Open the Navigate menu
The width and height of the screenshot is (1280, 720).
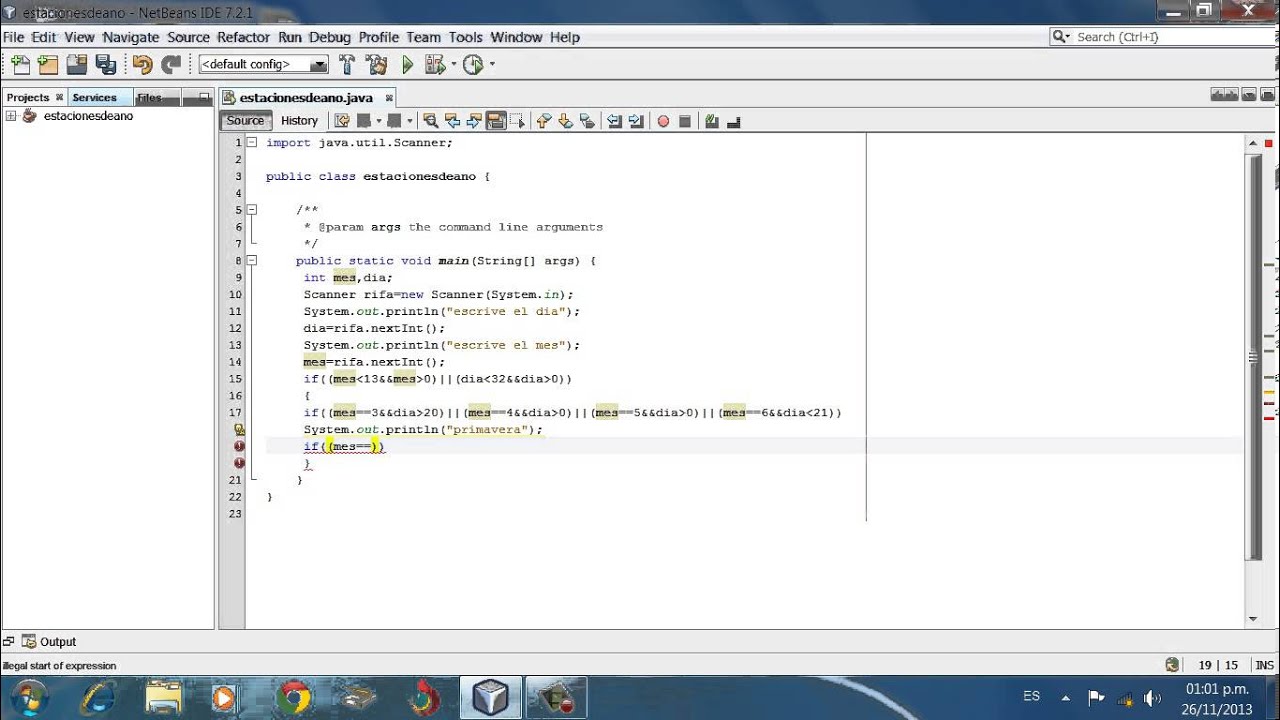click(131, 37)
